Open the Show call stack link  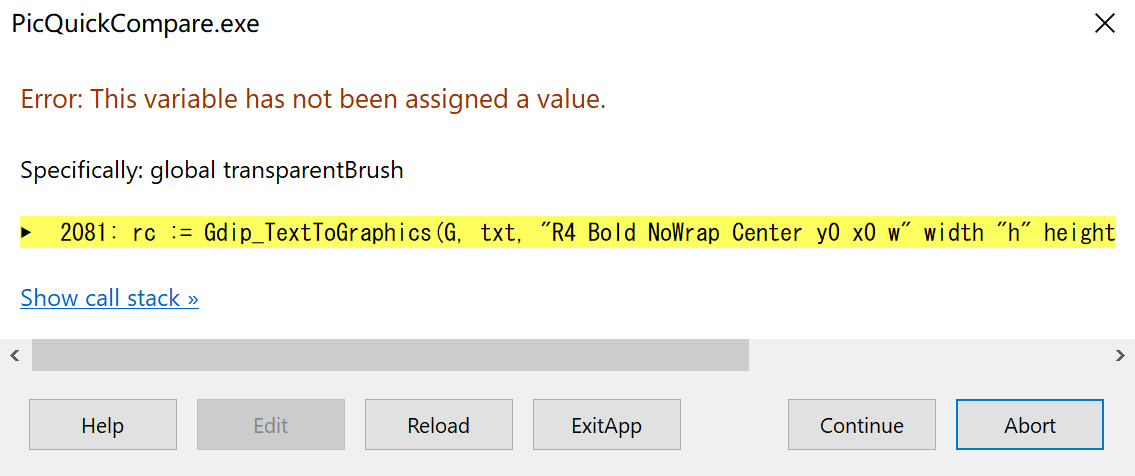pos(109,298)
